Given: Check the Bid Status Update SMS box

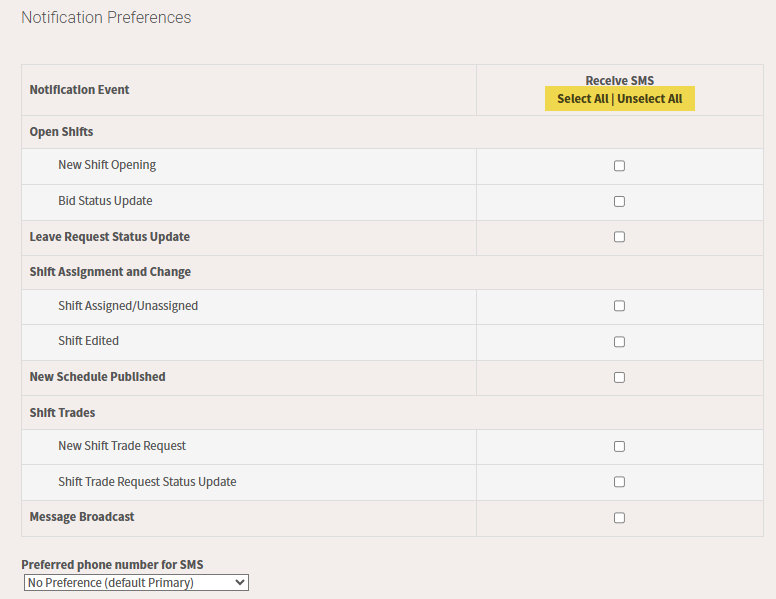Looking at the screenshot, I should (619, 202).
